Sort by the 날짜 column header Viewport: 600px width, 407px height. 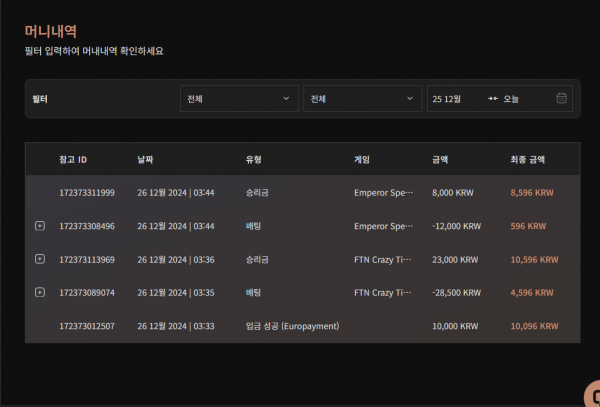pos(146,159)
